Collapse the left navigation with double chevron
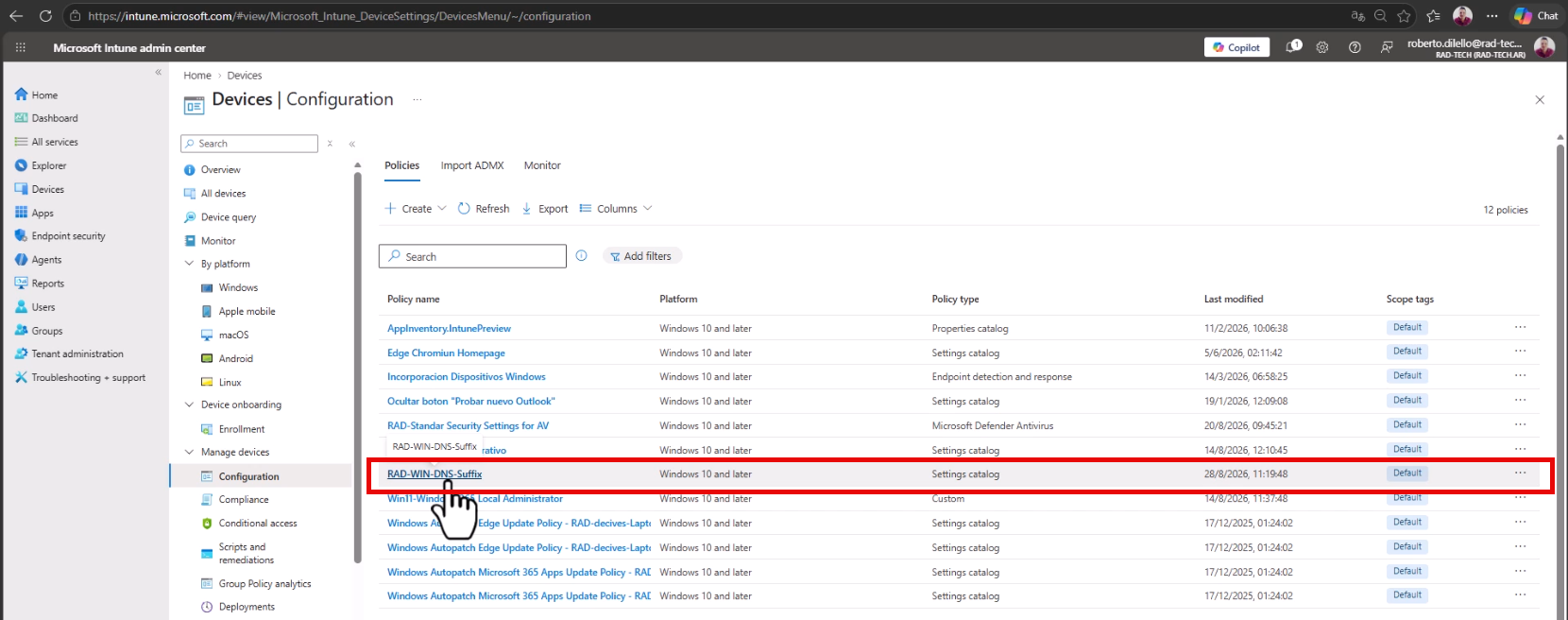Image resolution: width=1568 pixels, height=620 pixels. (x=159, y=72)
